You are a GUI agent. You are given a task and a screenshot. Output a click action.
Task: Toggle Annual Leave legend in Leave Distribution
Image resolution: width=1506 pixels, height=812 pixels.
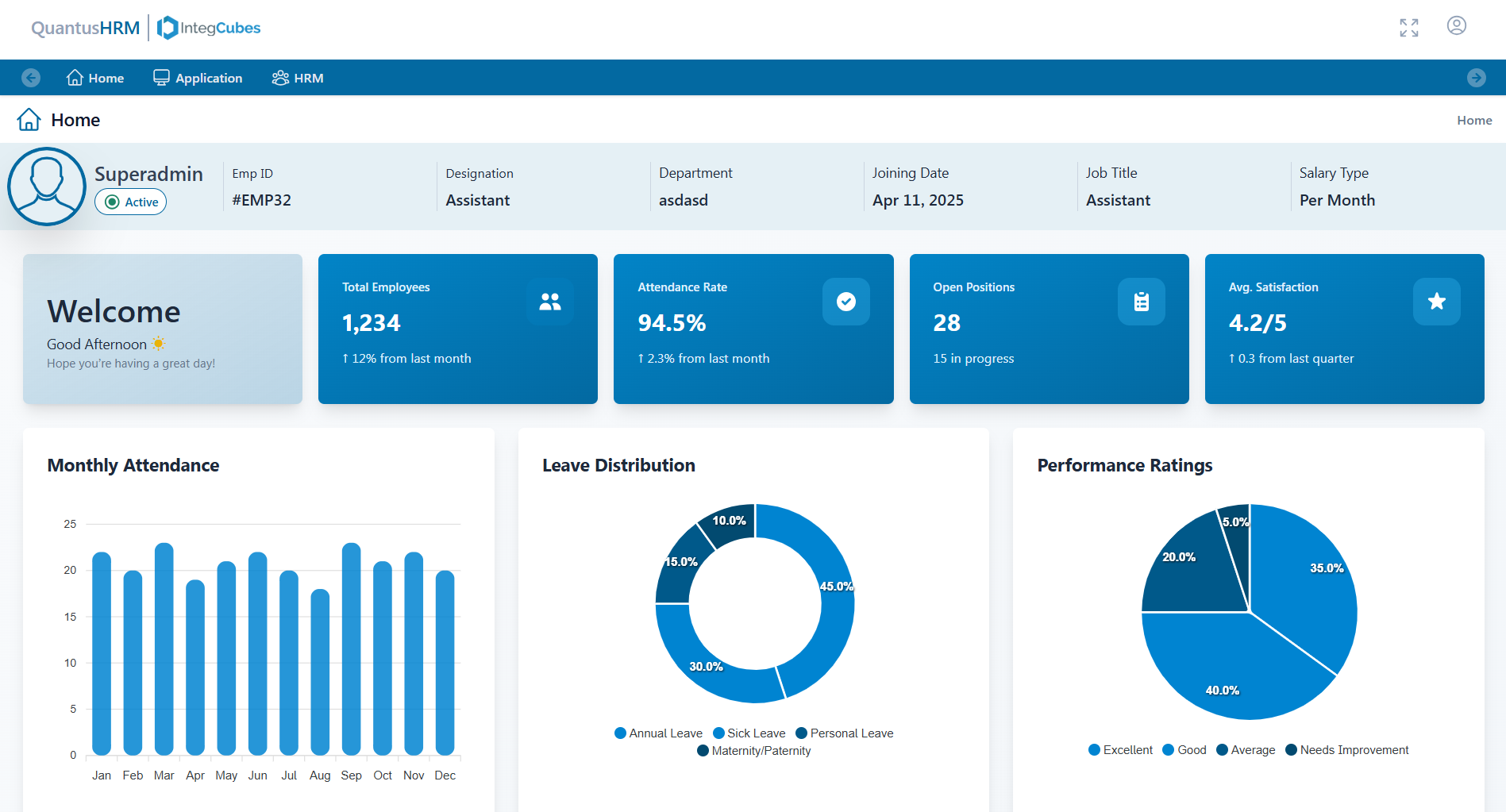(x=658, y=733)
